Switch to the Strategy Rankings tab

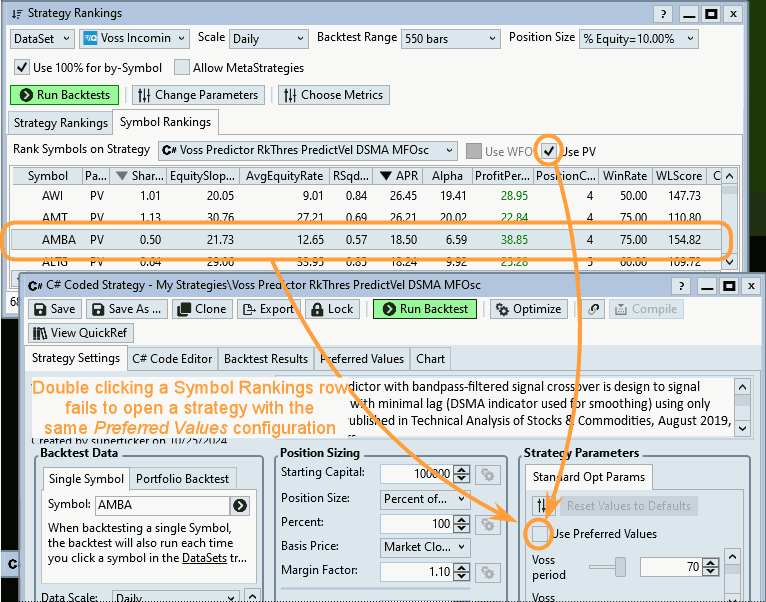(x=59, y=123)
